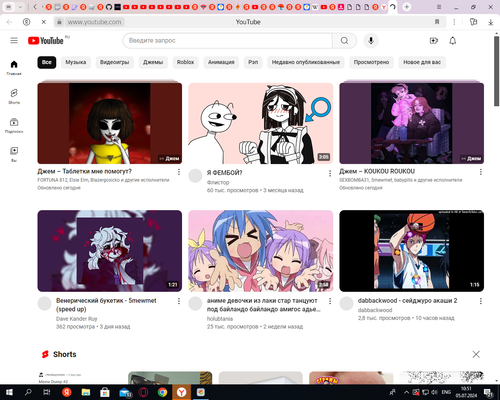This screenshot has height=400, width=500.
Task: Open options menu for Я ФЕМБОЙ? video
Action: [330, 173]
